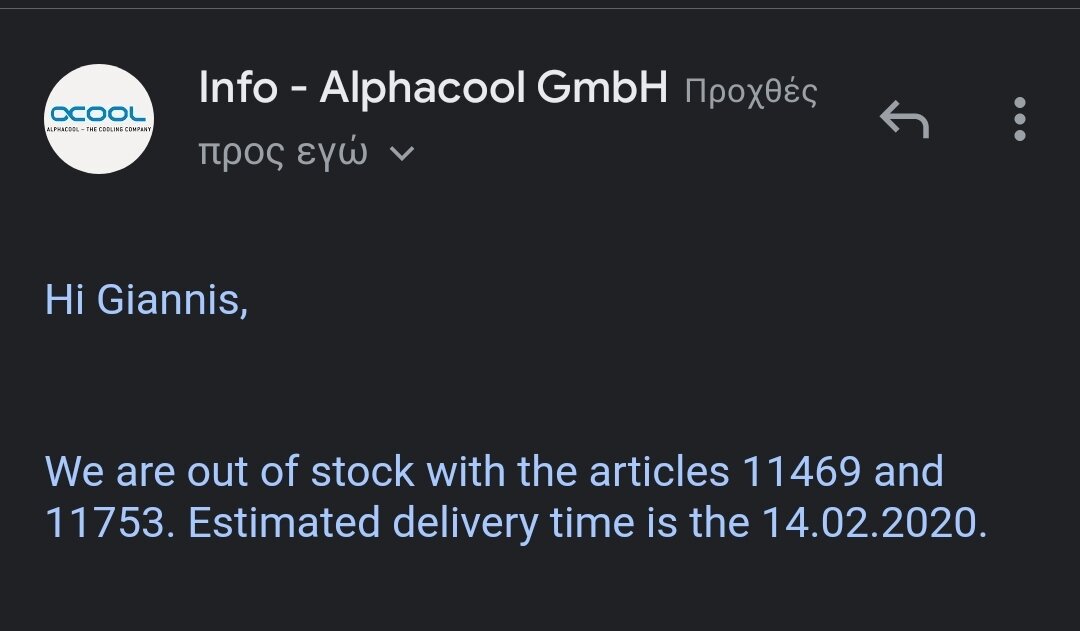The height and width of the screenshot is (631, 1080).
Task: Click the Προχθές date stamp
Action: tap(751, 92)
